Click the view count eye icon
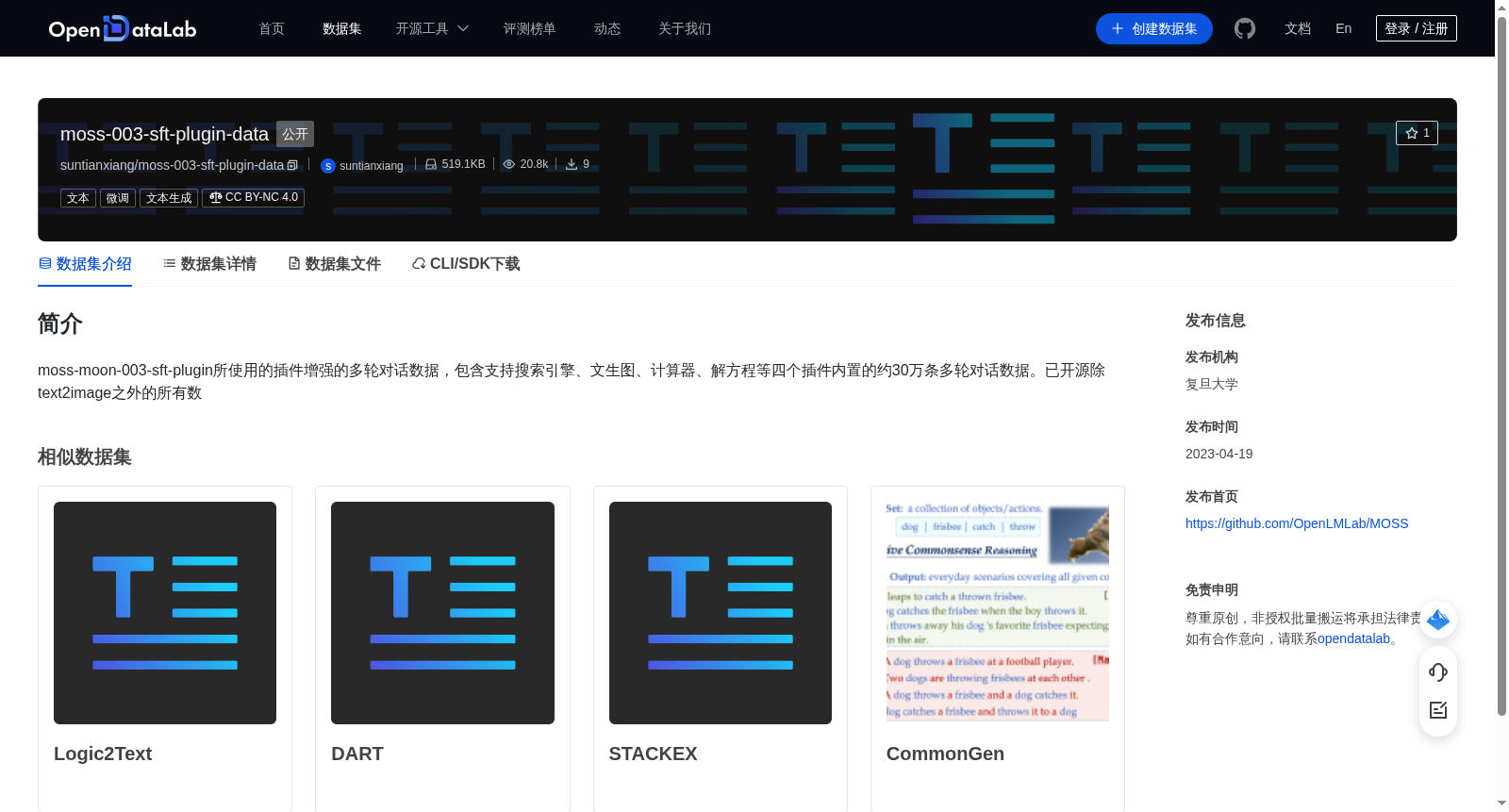The width and height of the screenshot is (1509, 812). [509, 164]
